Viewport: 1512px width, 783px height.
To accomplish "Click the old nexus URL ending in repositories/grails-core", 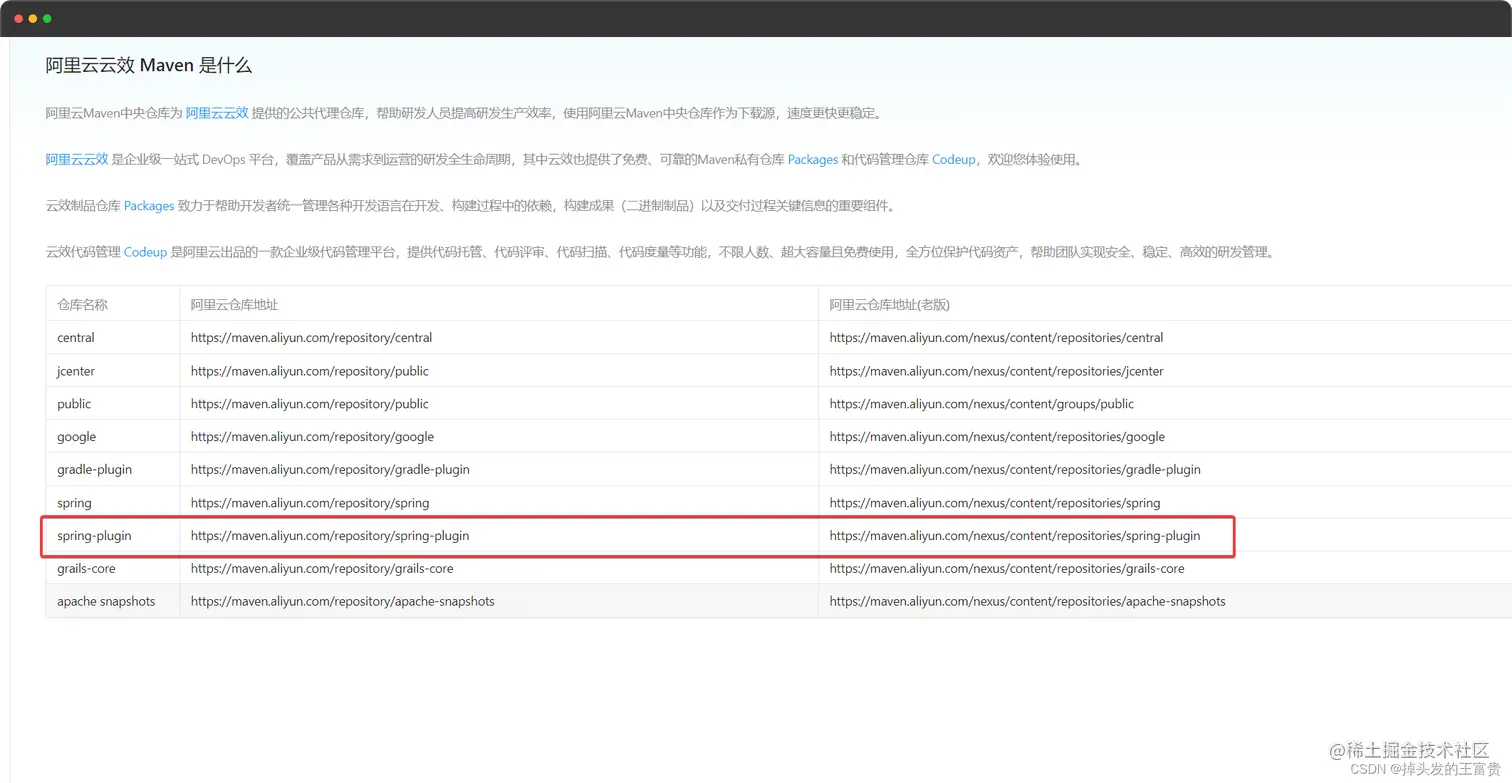I will pyautogui.click(x=1007, y=568).
